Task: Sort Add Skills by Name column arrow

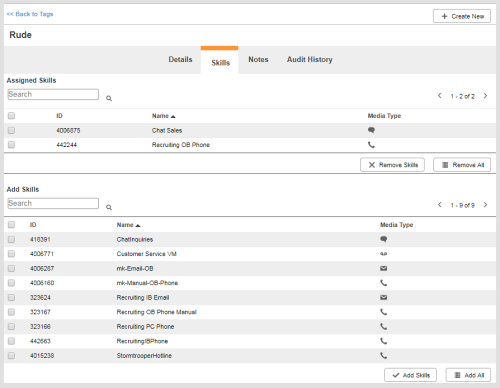Action: [138, 226]
